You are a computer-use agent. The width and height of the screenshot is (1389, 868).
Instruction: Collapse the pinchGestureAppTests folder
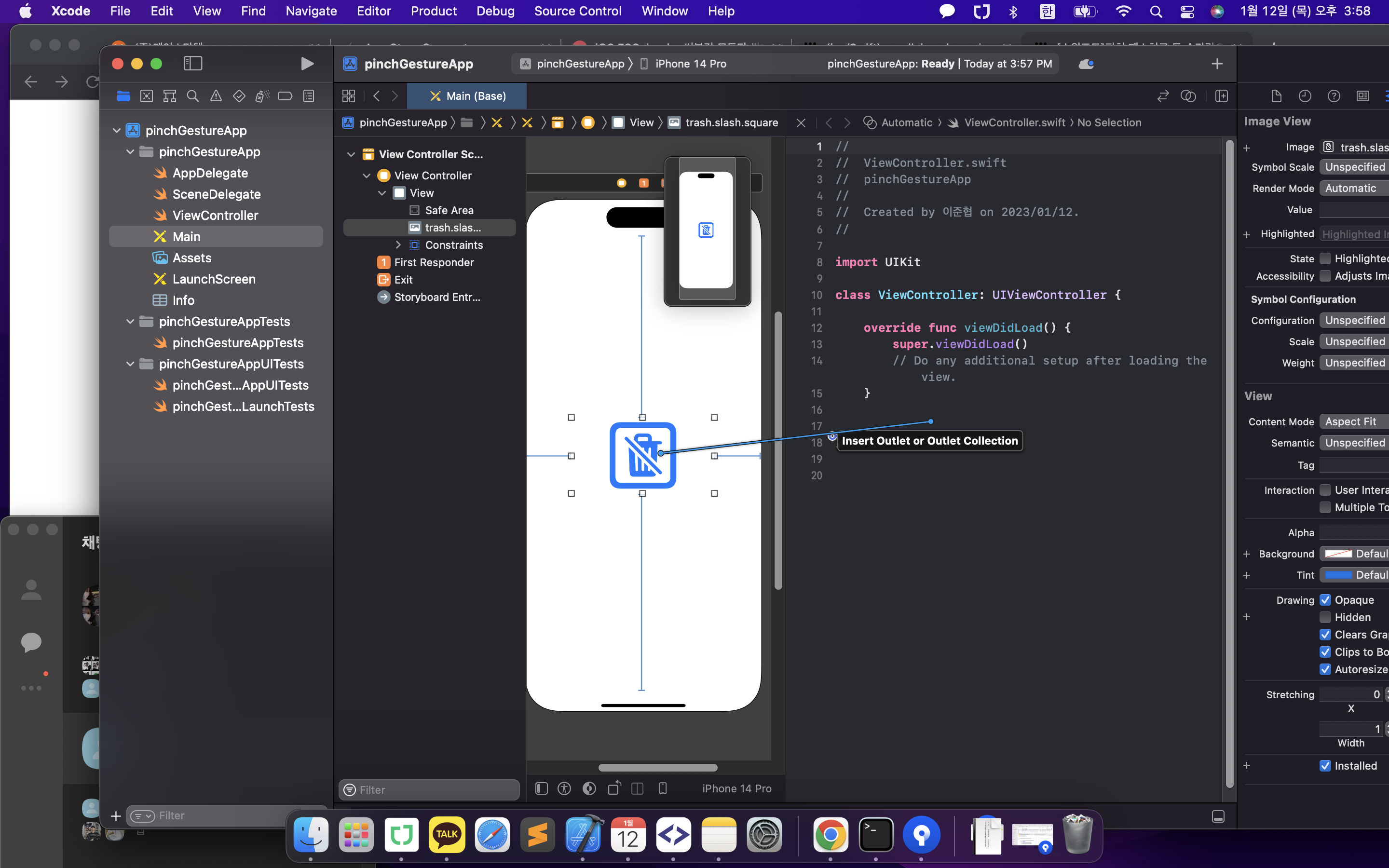(130, 322)
